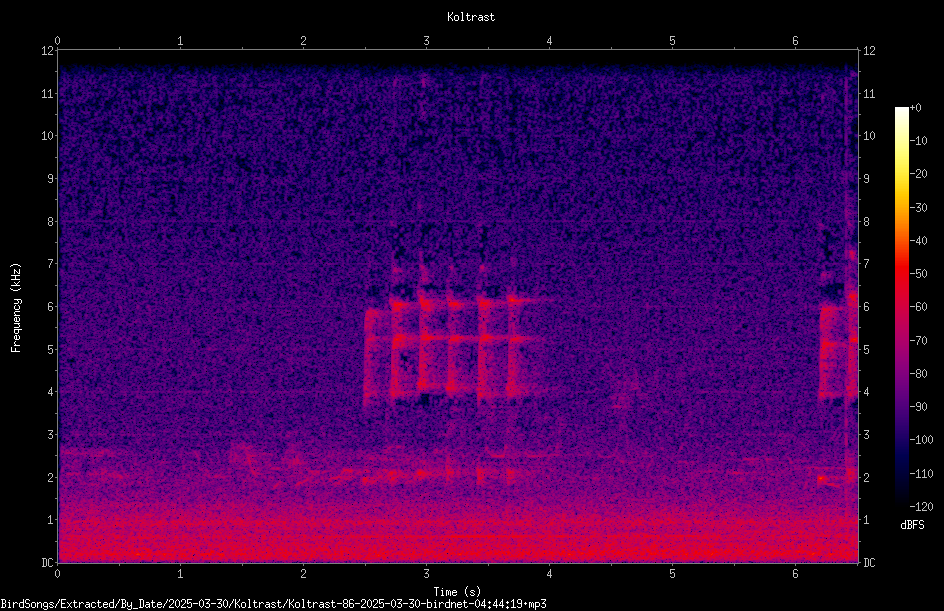Click the "+0" label on the color scale
This screenshot has width=944, height=611.
tap(916, 108)
